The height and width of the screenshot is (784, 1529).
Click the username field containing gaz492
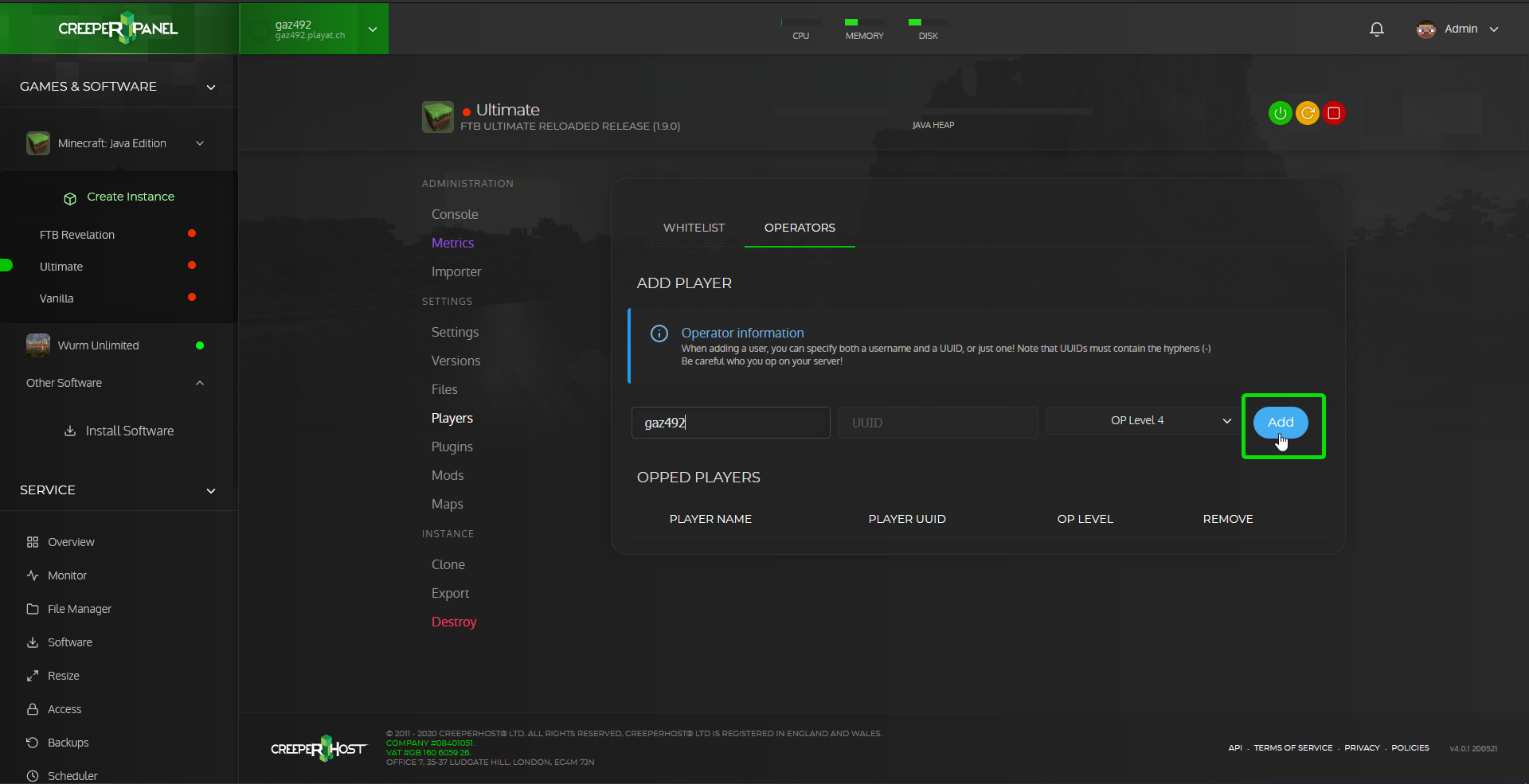731,423
